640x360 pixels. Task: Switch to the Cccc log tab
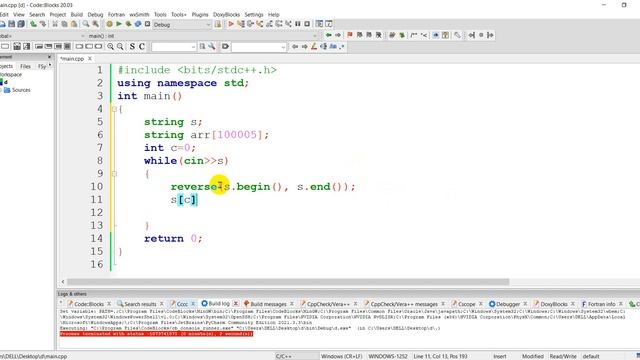tap(182, 304)
